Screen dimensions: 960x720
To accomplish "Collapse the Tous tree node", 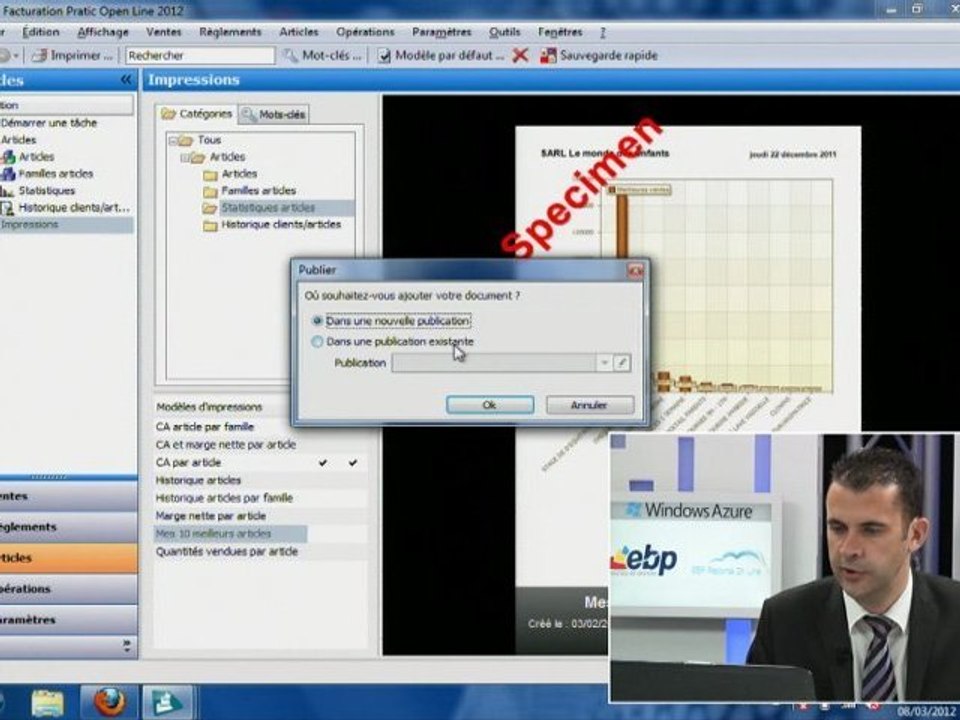I will (x=173, y=141).
